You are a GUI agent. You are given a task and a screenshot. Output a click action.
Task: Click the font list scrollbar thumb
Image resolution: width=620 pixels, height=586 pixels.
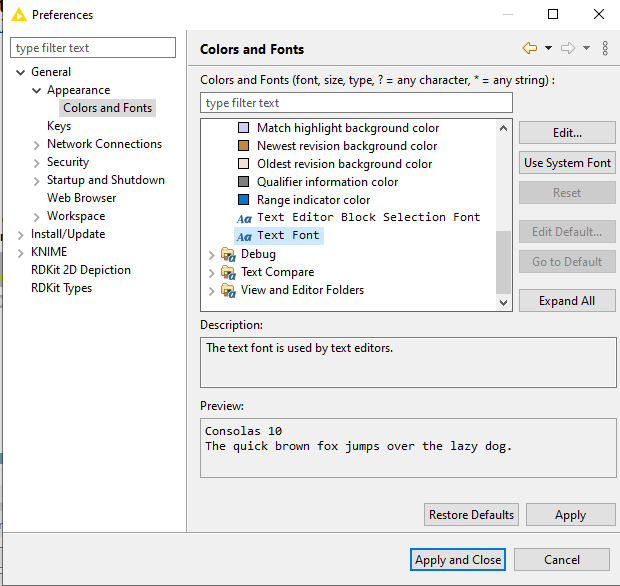(x=503, y=262)
